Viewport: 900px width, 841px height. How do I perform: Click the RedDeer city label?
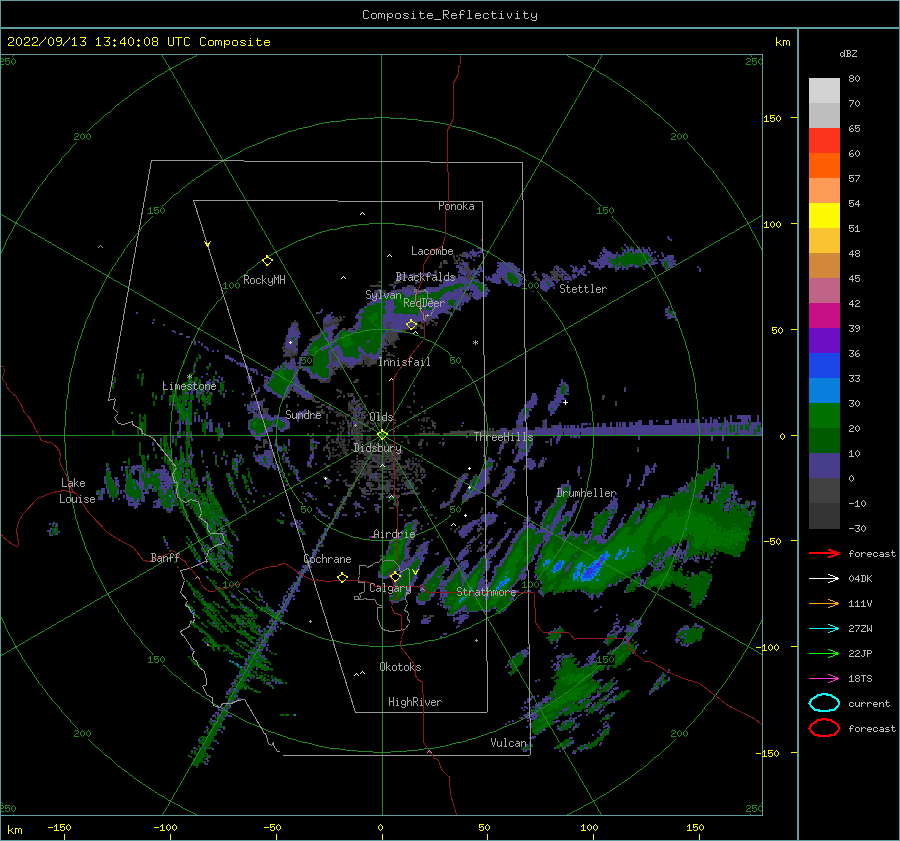(x=424, y=303)
